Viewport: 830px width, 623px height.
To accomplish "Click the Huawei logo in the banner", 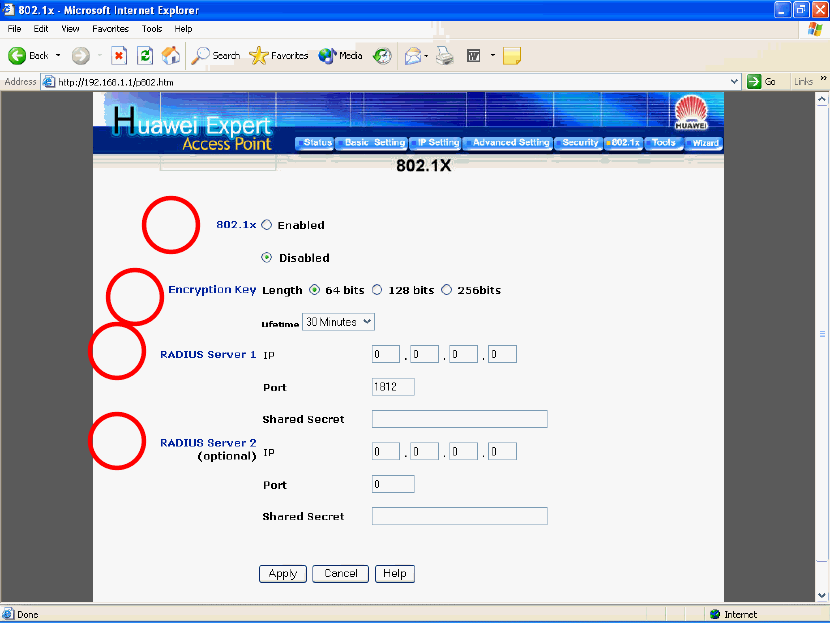I will (x=691, y=112).
